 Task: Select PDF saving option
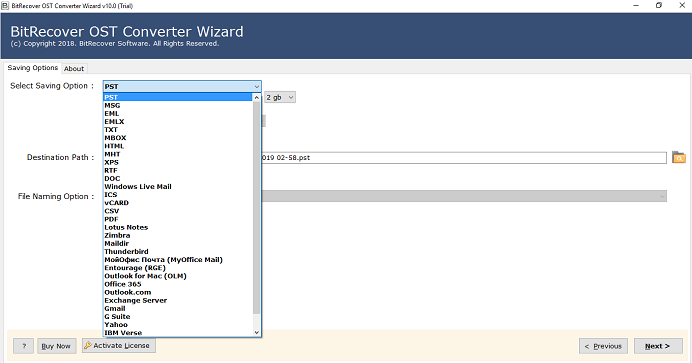pyautogui.click(x=177, y=219)
